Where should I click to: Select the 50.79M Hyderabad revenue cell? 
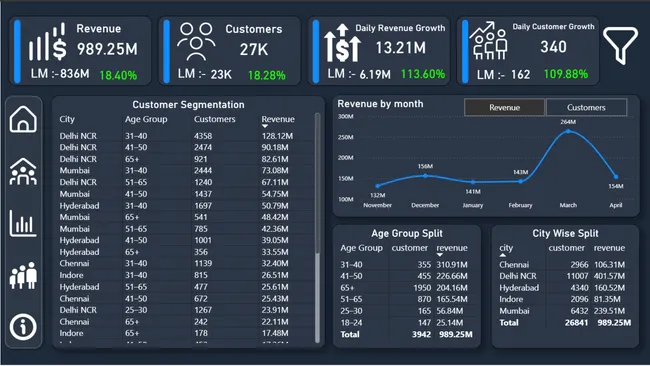(x=275, y=206)
